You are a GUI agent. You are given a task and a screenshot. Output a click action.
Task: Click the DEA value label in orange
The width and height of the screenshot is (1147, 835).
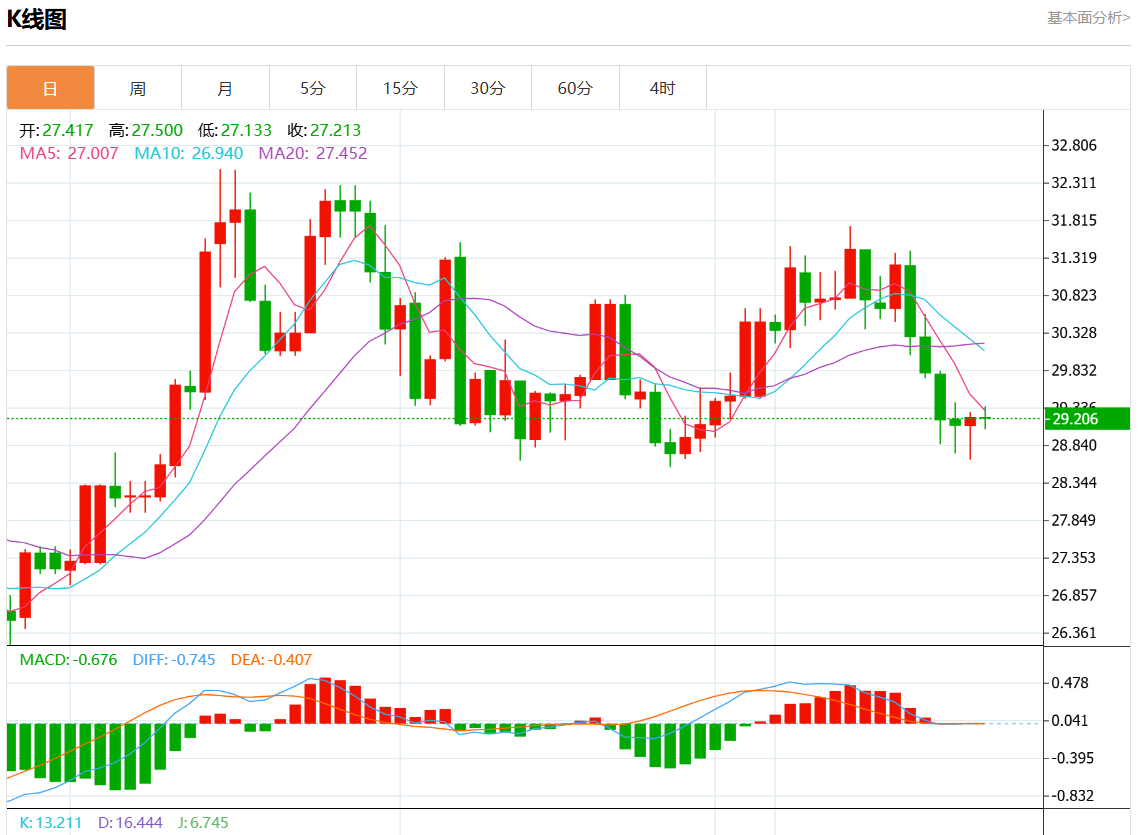point(271,660)
